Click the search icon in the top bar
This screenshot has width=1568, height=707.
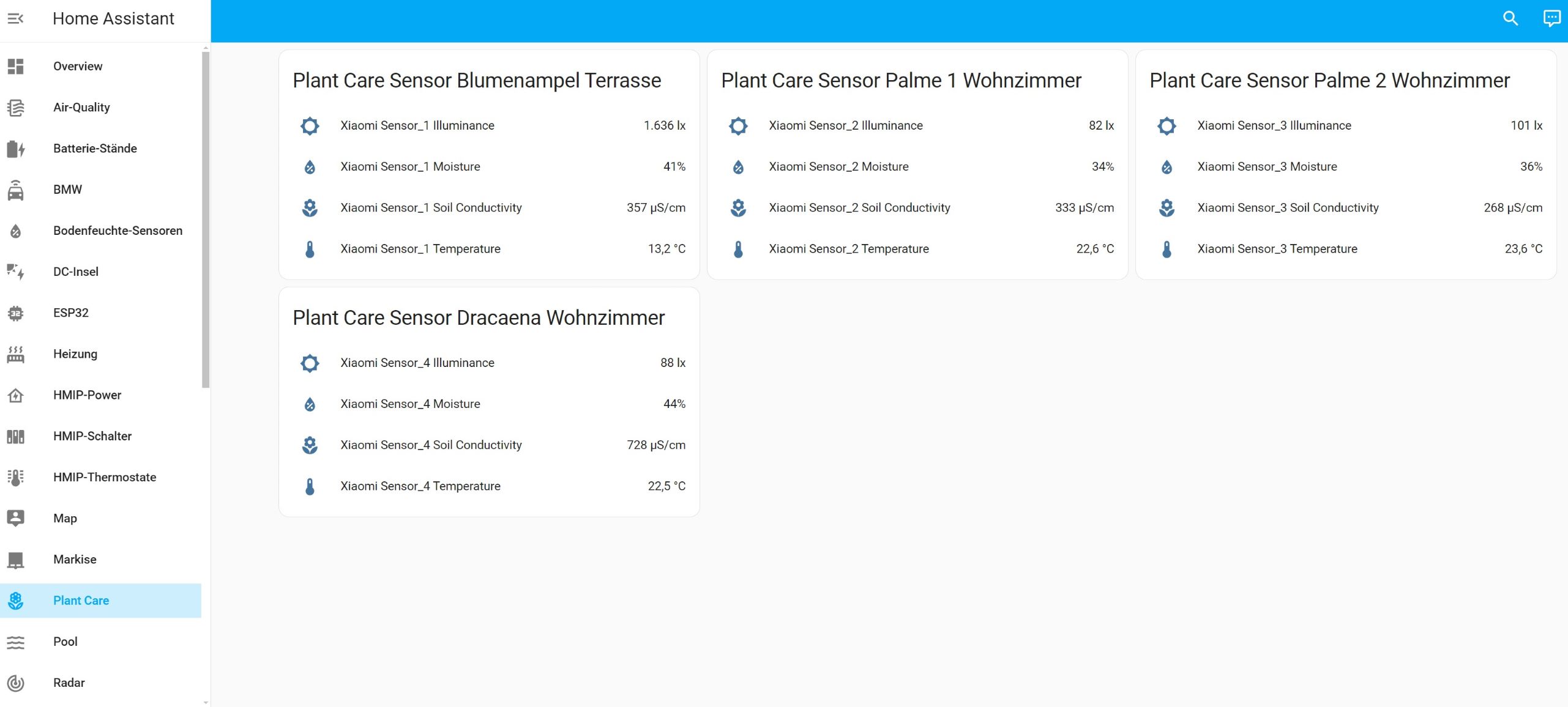pos(1509,18)
